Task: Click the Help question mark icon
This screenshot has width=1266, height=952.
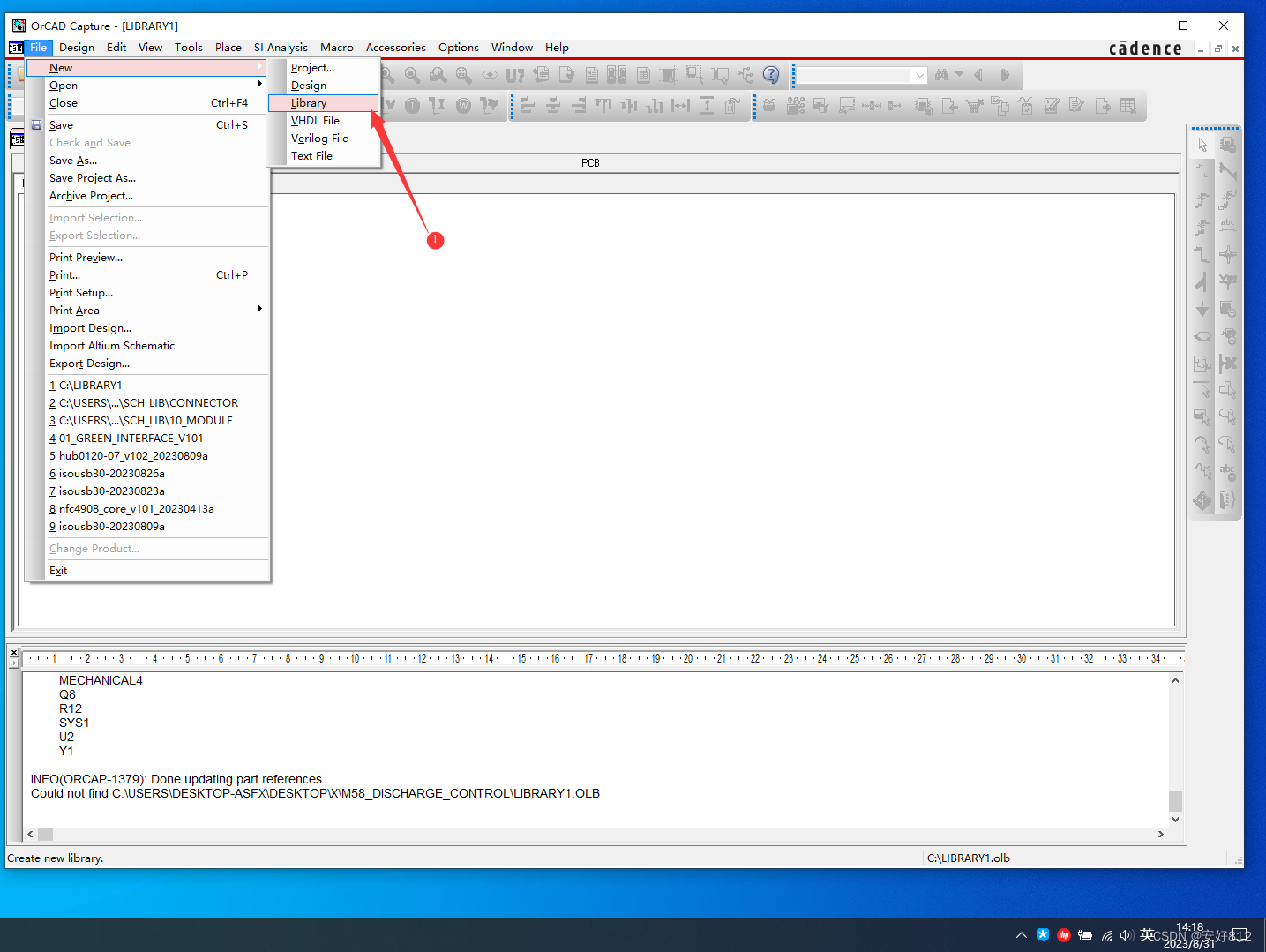Action: tap(771, 75)
